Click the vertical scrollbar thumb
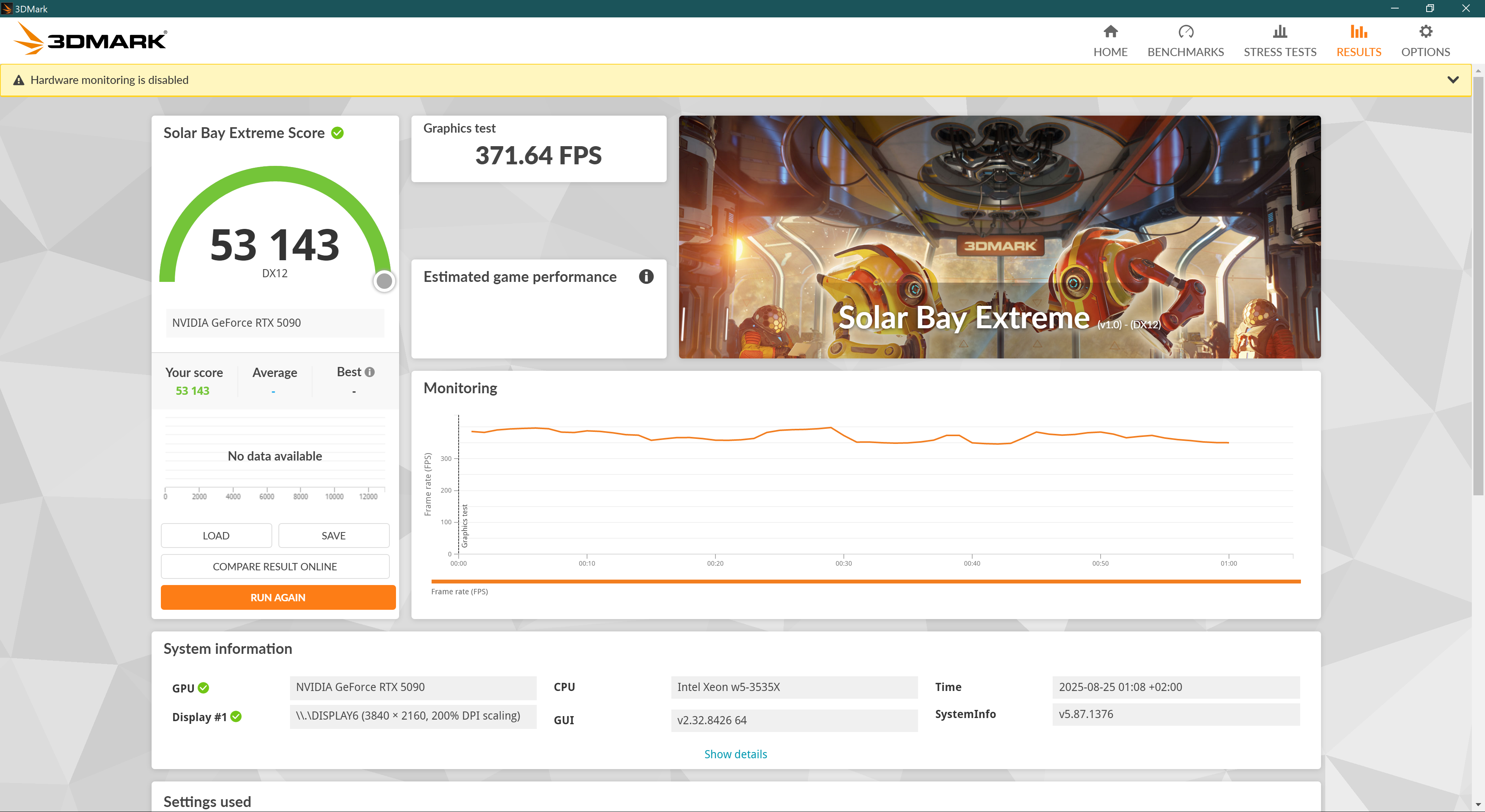This screenshot has width=1485, height=812. tap(1478, 285)
